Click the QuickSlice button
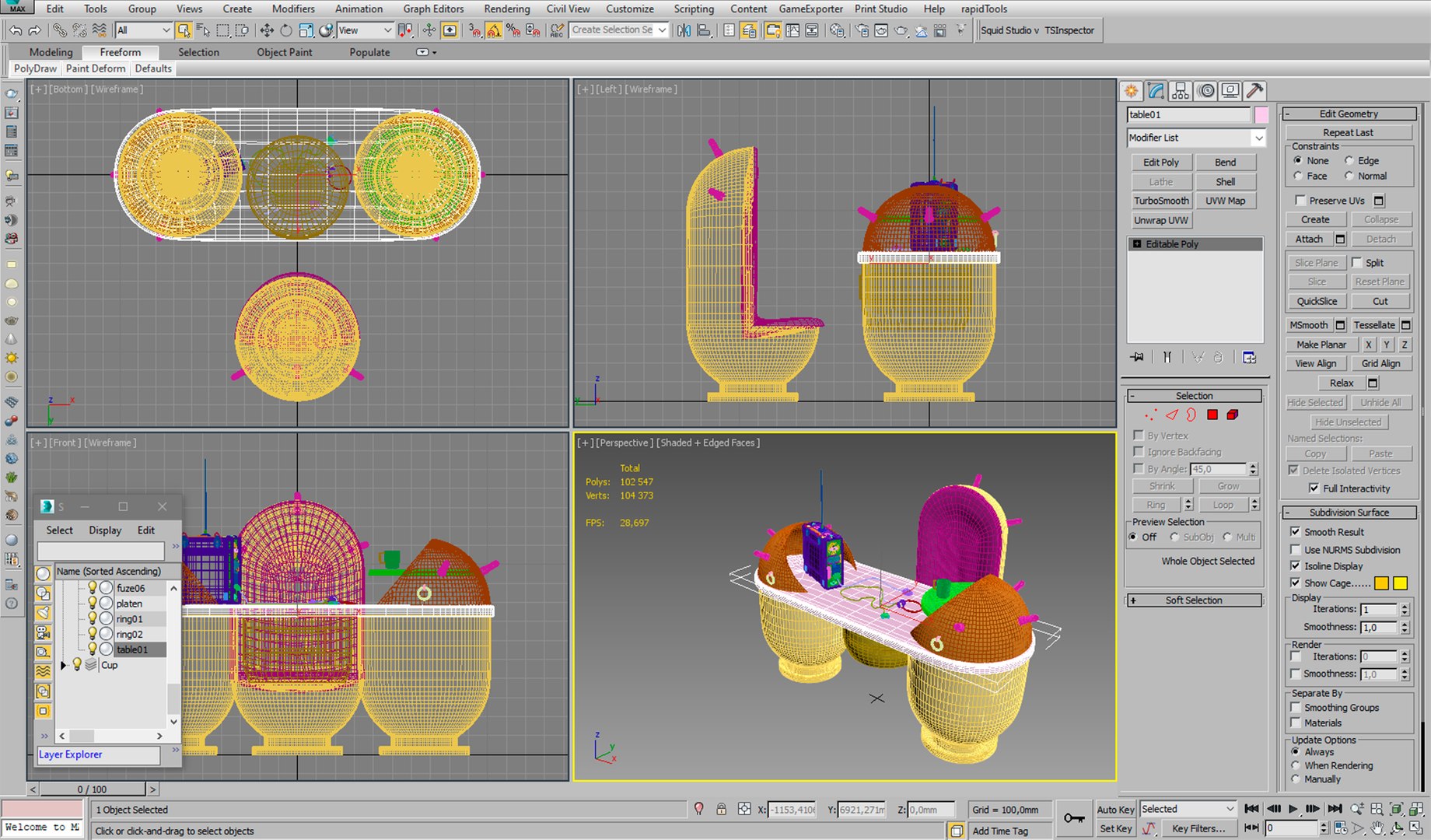 pyautogui.click(x=1317, y=301)
